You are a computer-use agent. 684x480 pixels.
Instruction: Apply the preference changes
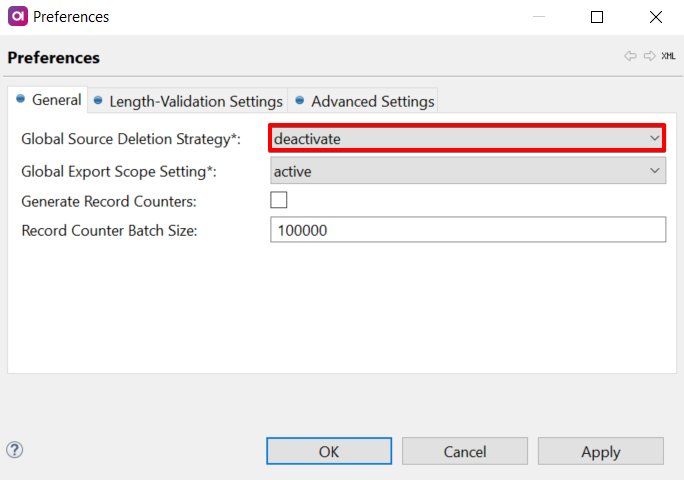click(x=600, y=451)
